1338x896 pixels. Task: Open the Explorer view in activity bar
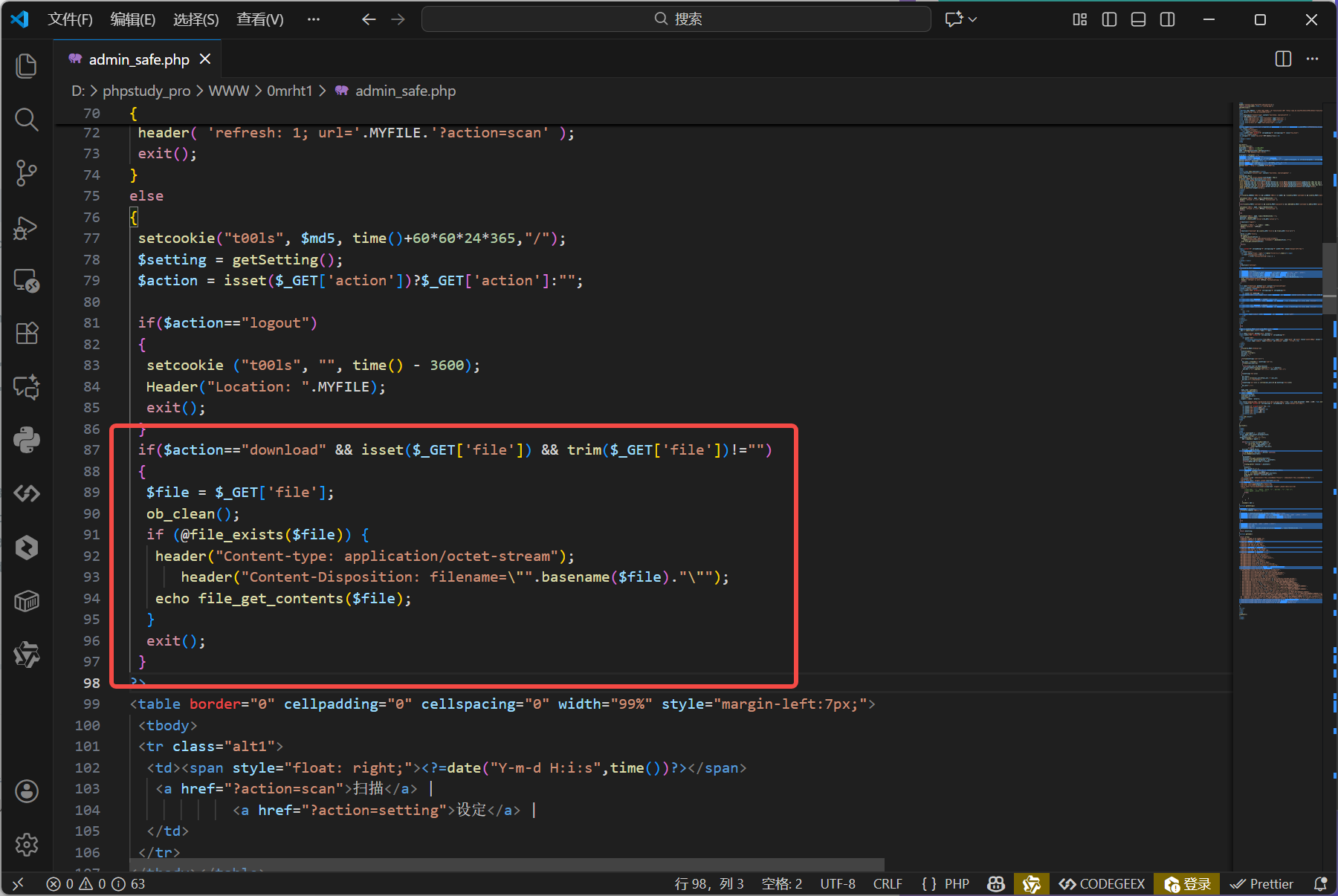[27, 65]
